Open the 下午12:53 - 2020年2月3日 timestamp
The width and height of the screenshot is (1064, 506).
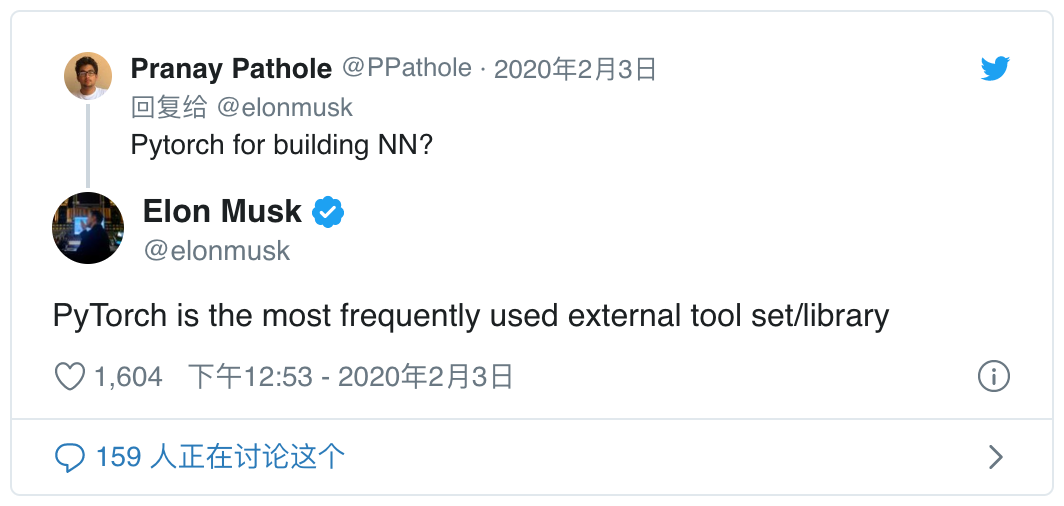coord(350,376)
